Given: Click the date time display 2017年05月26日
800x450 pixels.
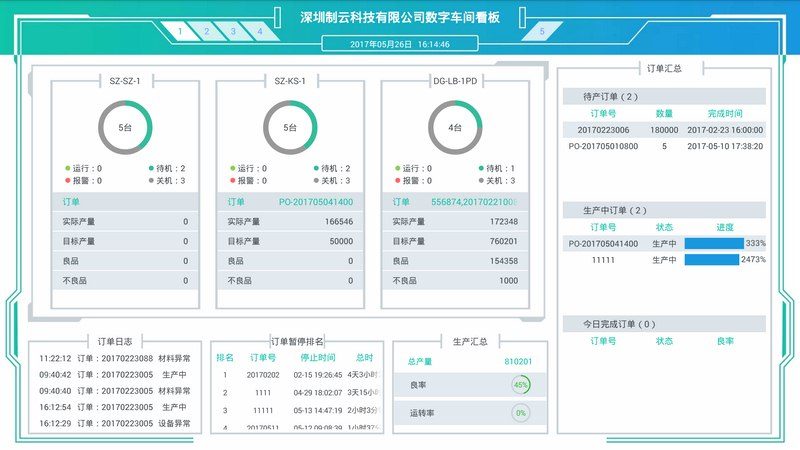Looking at the screenshot, I should 400,44.
